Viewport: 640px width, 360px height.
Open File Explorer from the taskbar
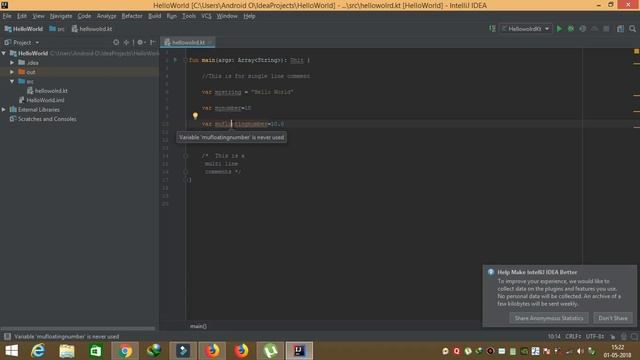coord(67,351)
